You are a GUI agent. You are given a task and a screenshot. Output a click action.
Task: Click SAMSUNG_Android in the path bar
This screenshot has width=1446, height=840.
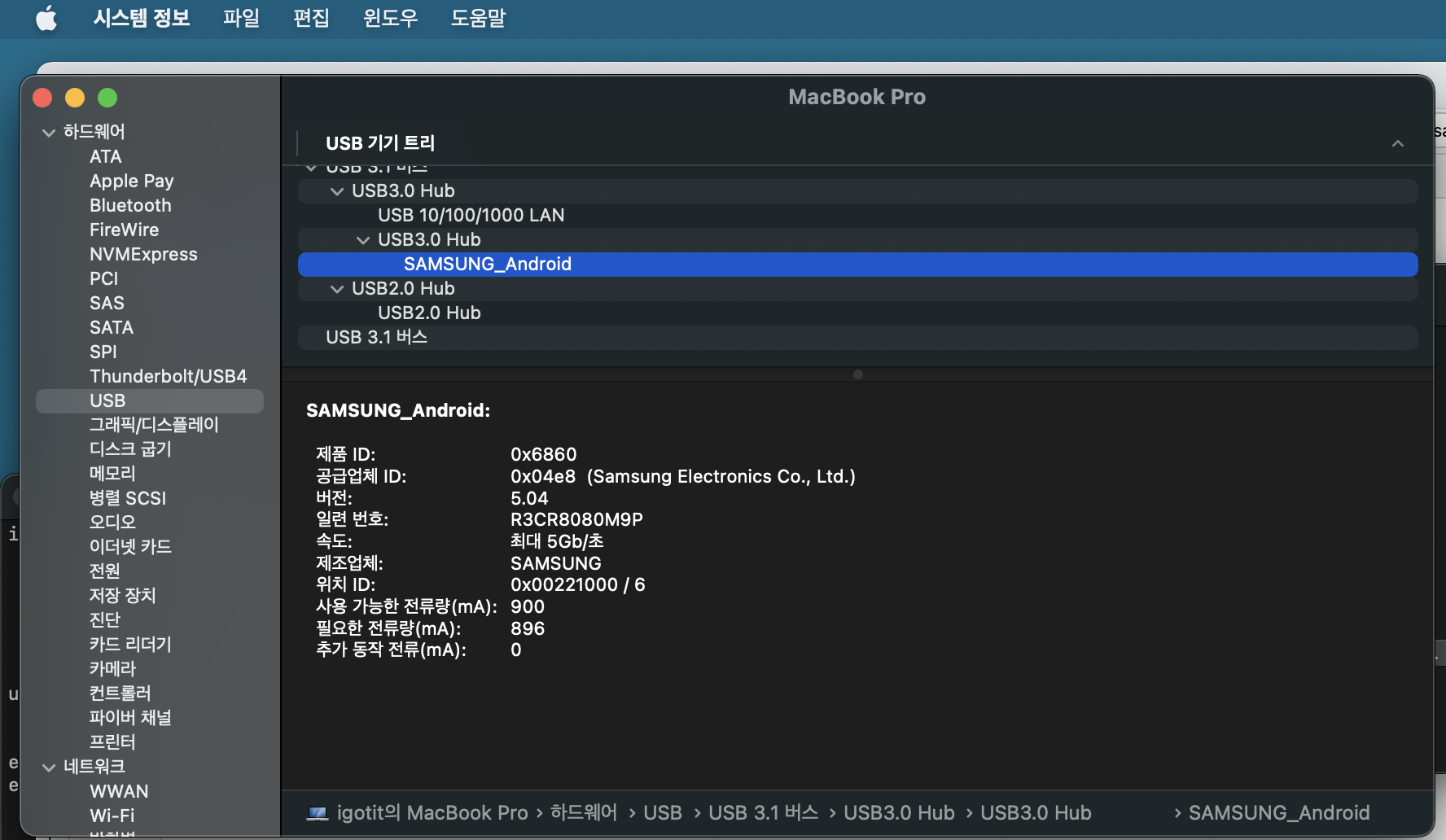pos(1279,813)
